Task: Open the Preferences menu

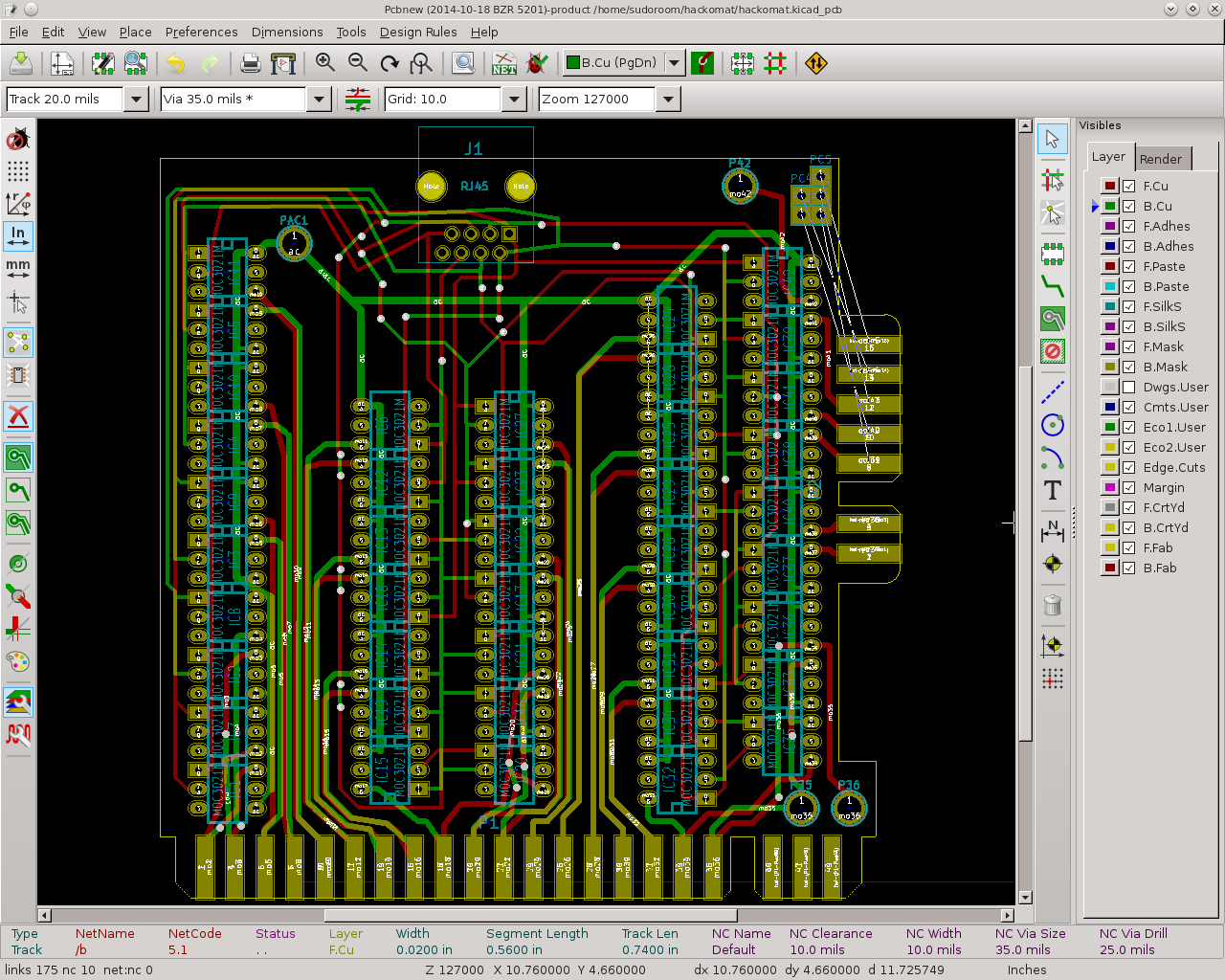Action: 201,32
